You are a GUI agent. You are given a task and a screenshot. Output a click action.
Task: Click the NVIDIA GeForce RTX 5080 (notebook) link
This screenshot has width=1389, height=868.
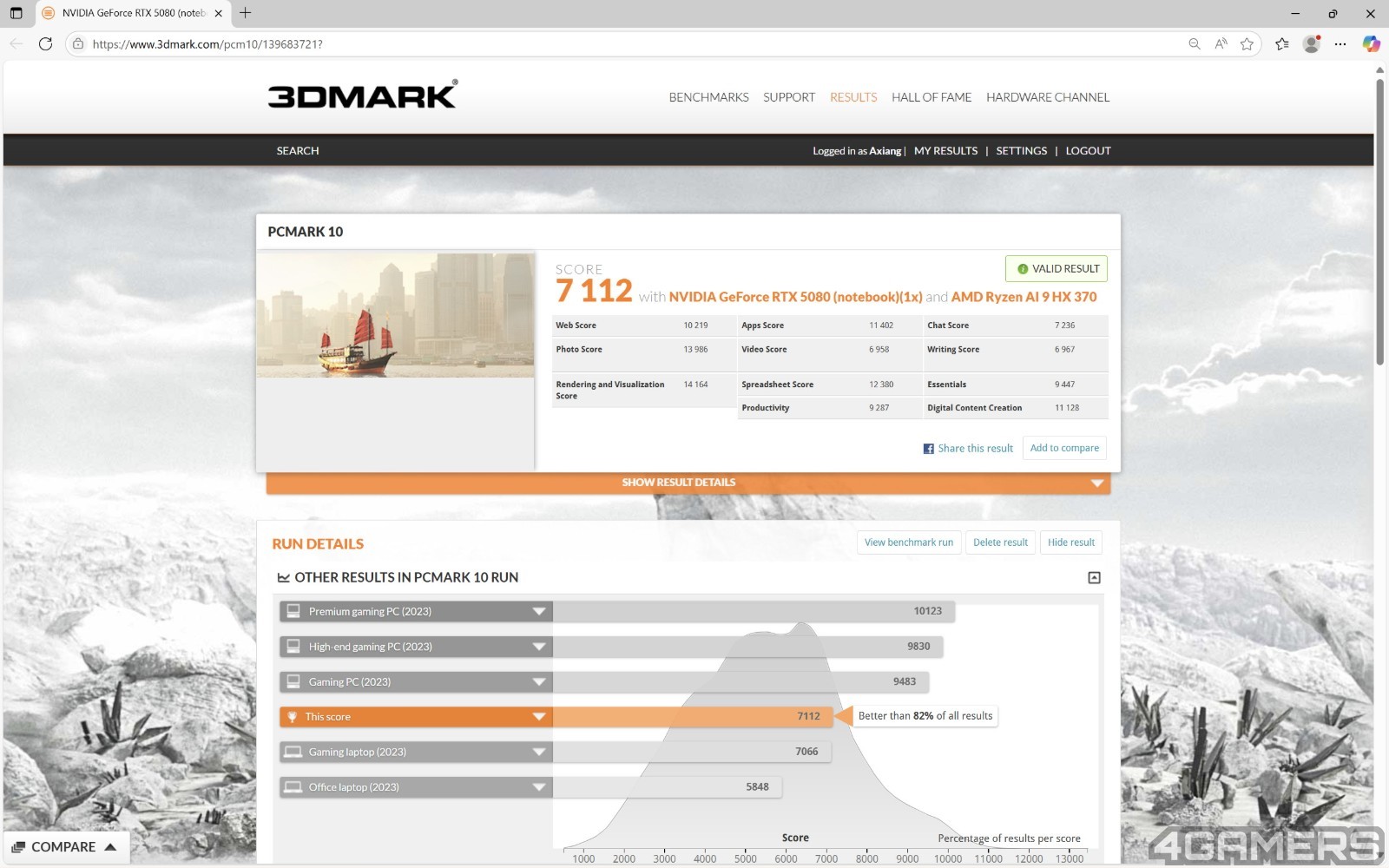pyautogui.click(x=795, y=297)
